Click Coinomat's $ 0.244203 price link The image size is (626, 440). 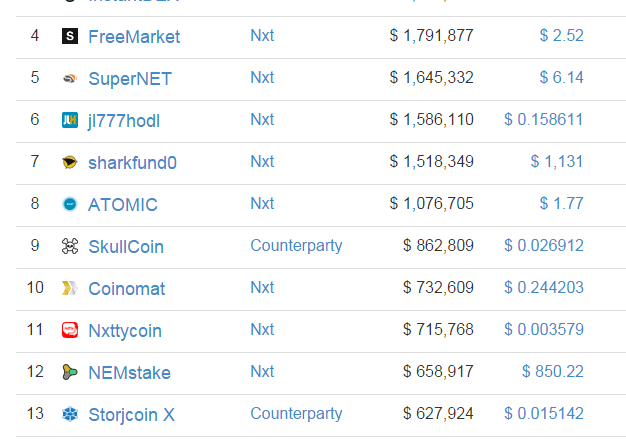pos(544,287)
